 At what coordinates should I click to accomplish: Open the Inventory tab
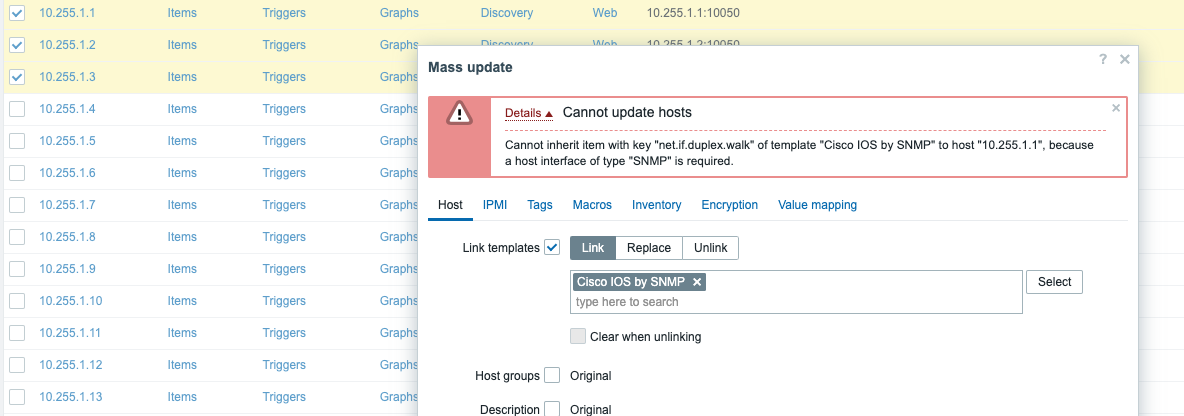[x=656, y=205]
